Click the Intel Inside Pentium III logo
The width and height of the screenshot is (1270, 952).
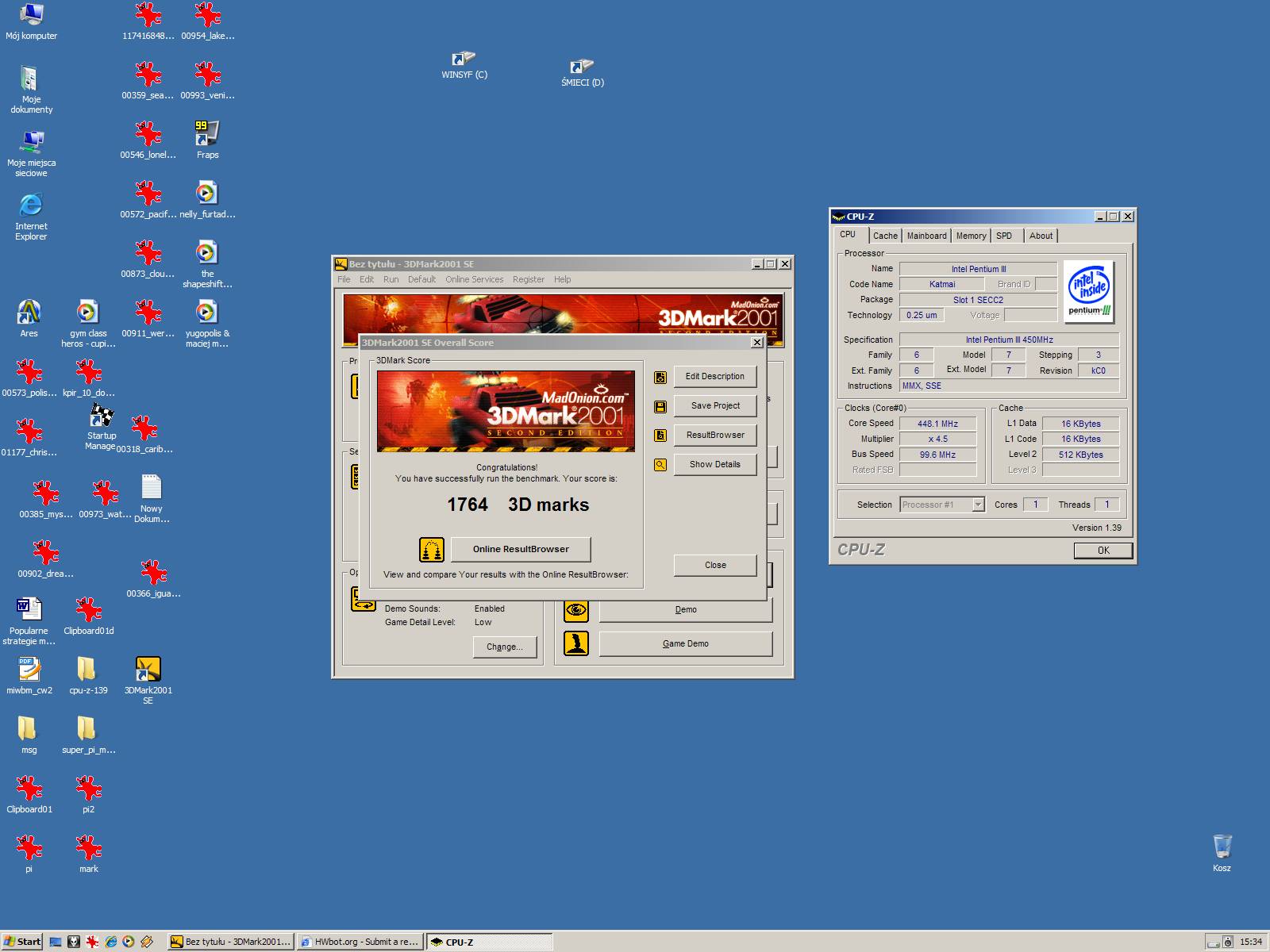tap(1088, 292)
